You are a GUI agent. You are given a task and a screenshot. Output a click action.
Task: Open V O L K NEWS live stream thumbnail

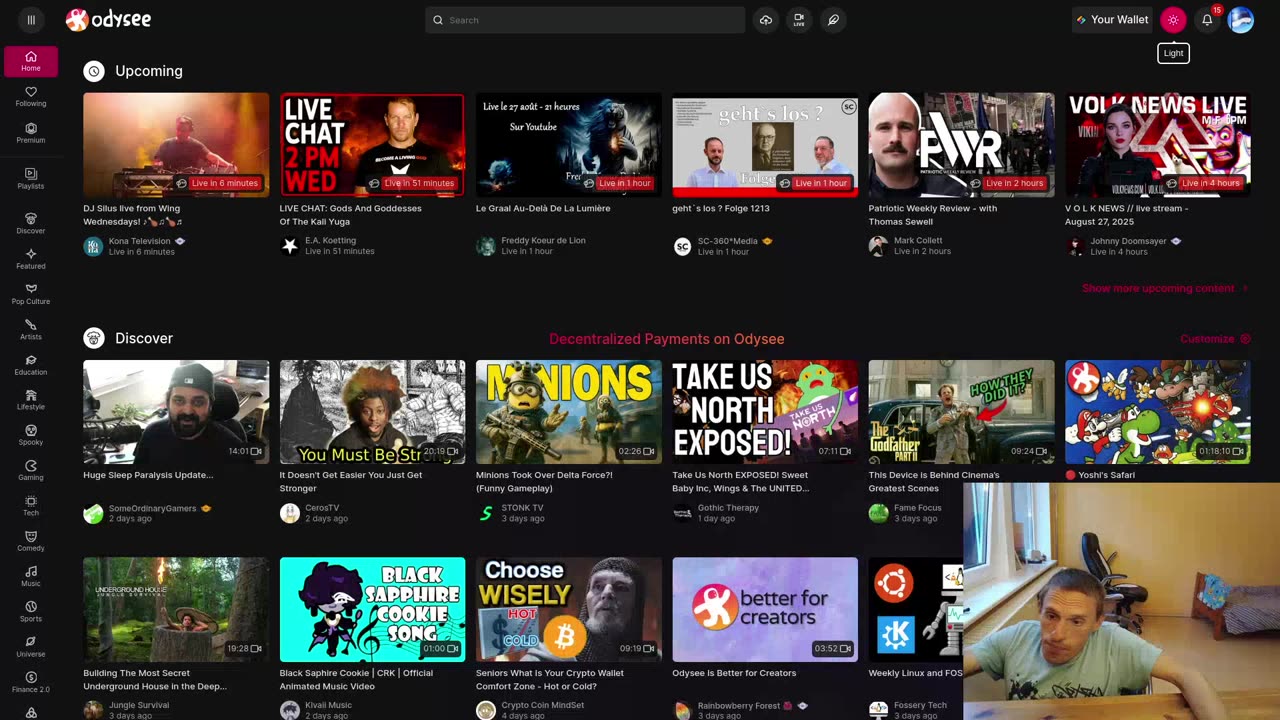pyautogui.click(x=1158, y=145)
